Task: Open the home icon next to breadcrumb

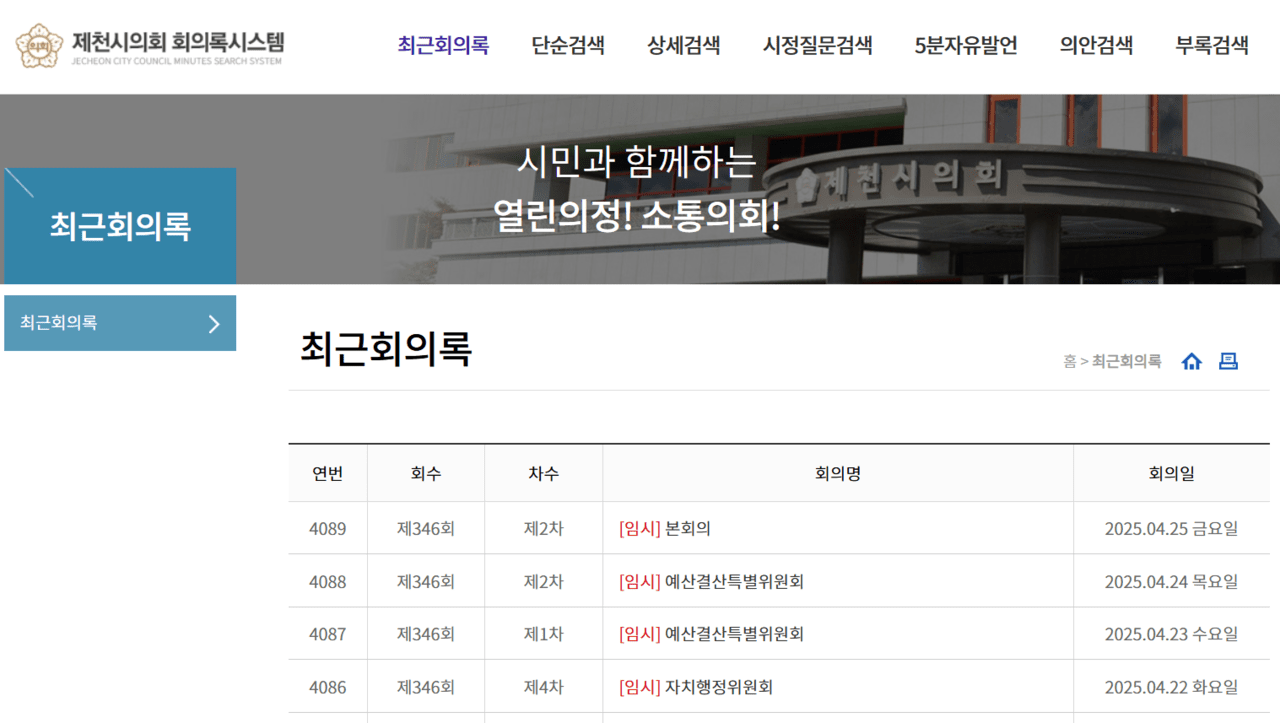Action: click(1192, 361)
